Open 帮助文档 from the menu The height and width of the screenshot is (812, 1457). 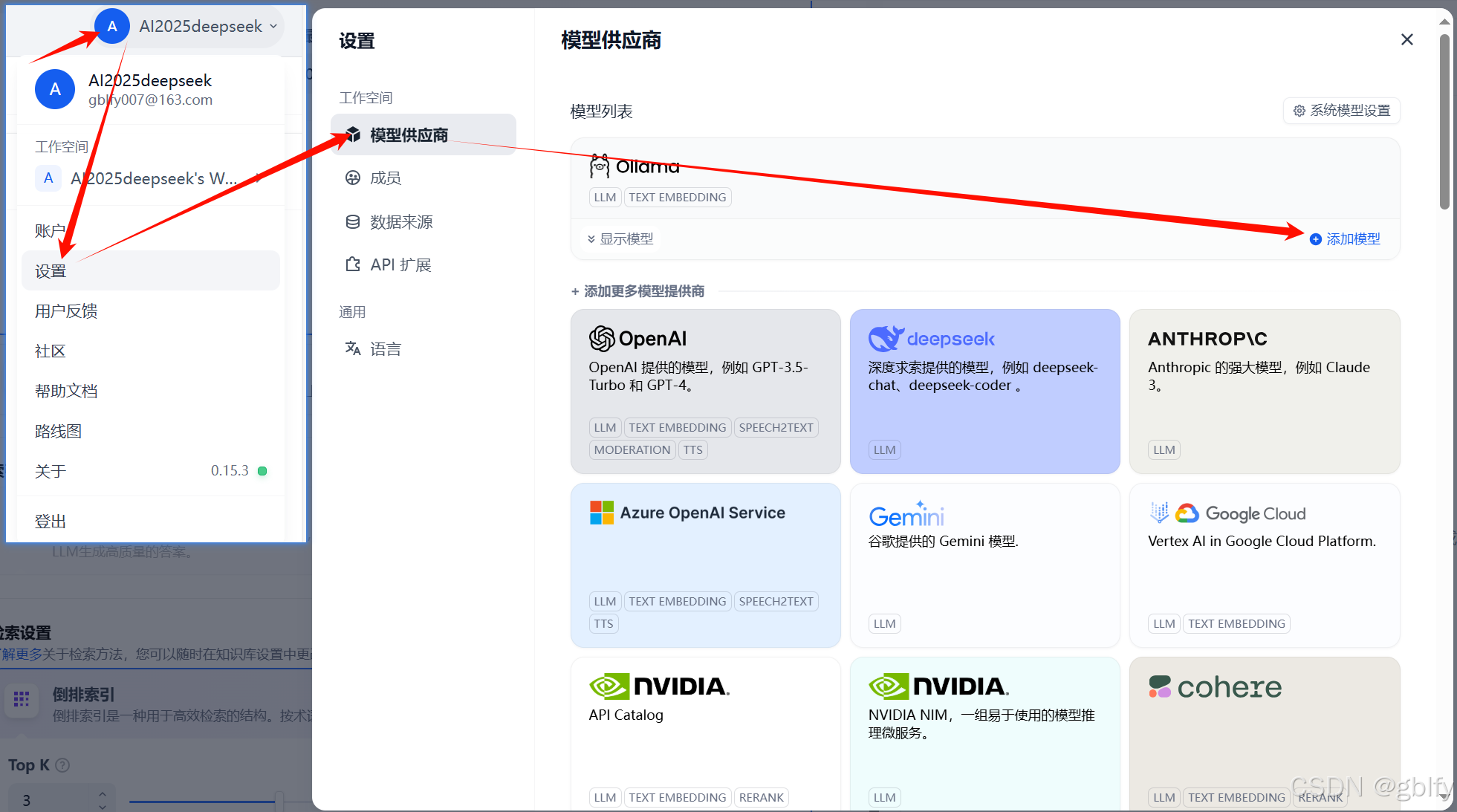[151, 392]
